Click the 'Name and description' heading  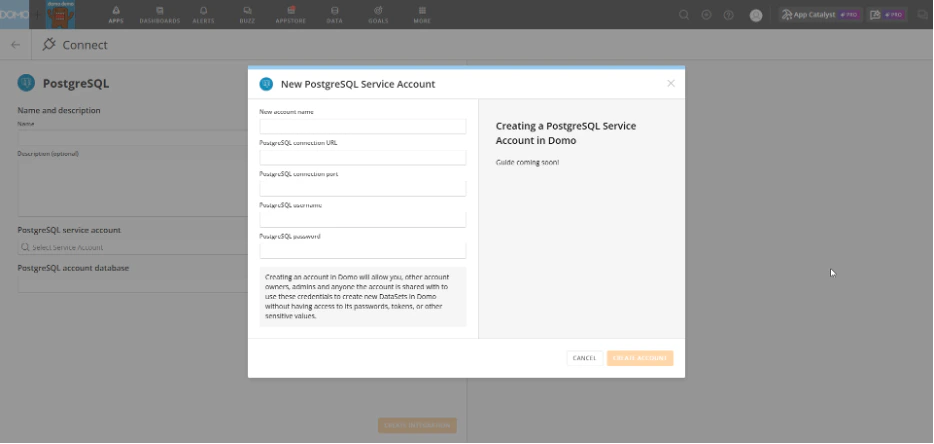coord(59,110)
